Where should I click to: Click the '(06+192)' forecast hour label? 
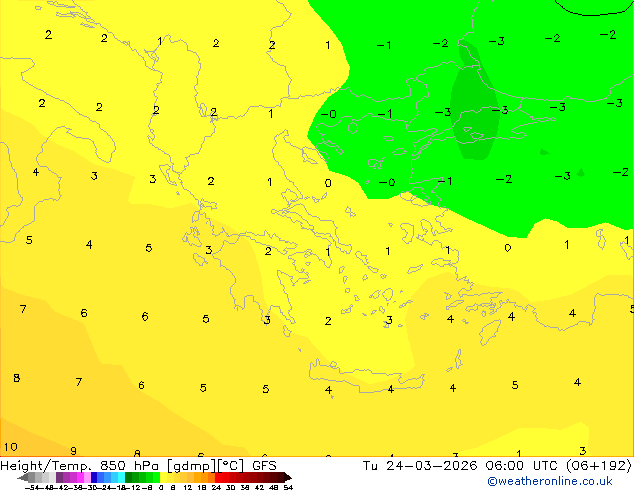click(x=598, y=466)
